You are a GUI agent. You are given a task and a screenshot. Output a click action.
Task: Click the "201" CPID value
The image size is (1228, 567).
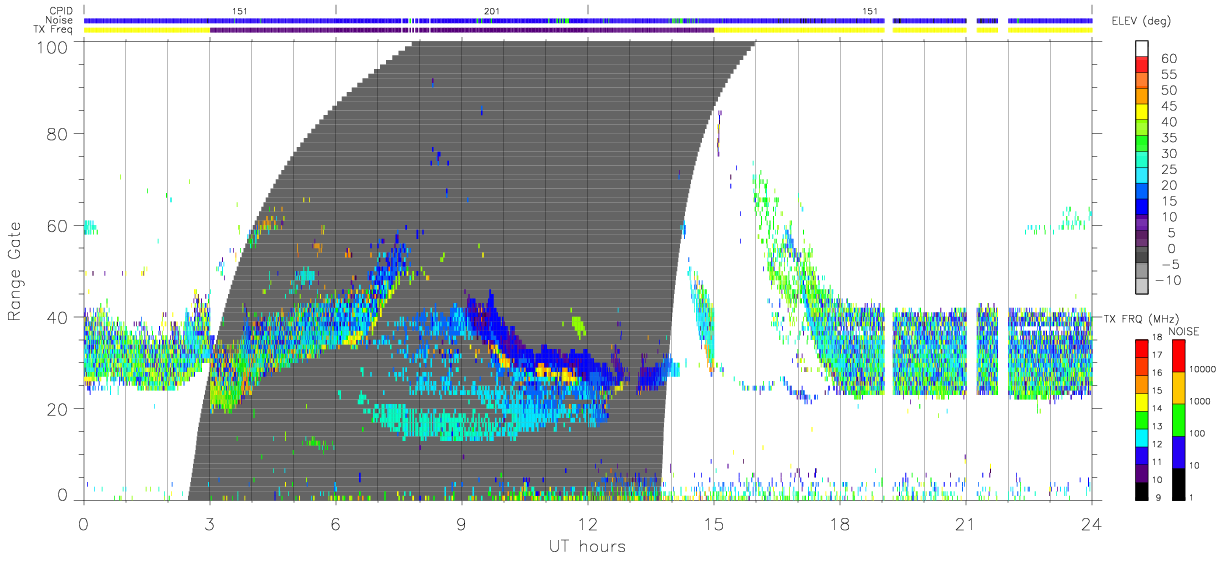[x=492, y=11]
